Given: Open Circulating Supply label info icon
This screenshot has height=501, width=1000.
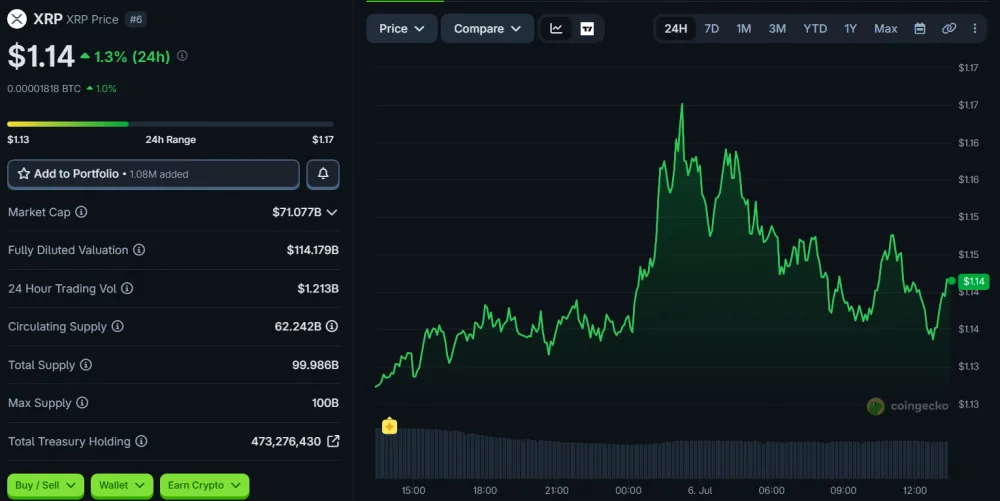Looking at the screenshot, I should click(117, 326).
